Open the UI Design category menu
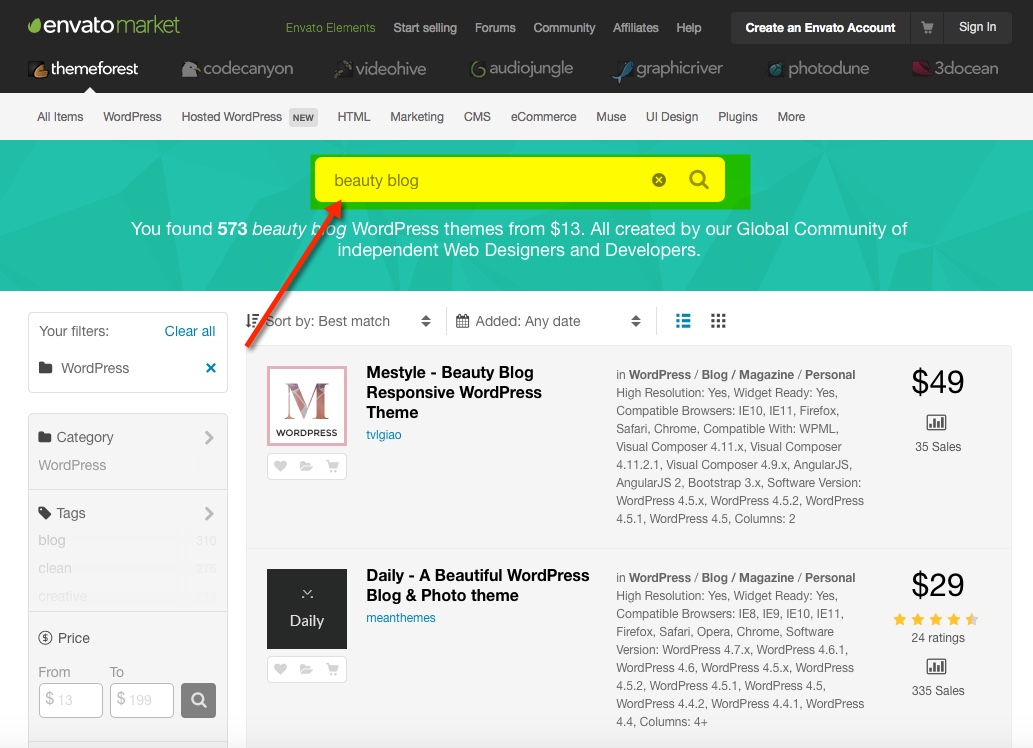1033x748 pixels. point(672,117)
